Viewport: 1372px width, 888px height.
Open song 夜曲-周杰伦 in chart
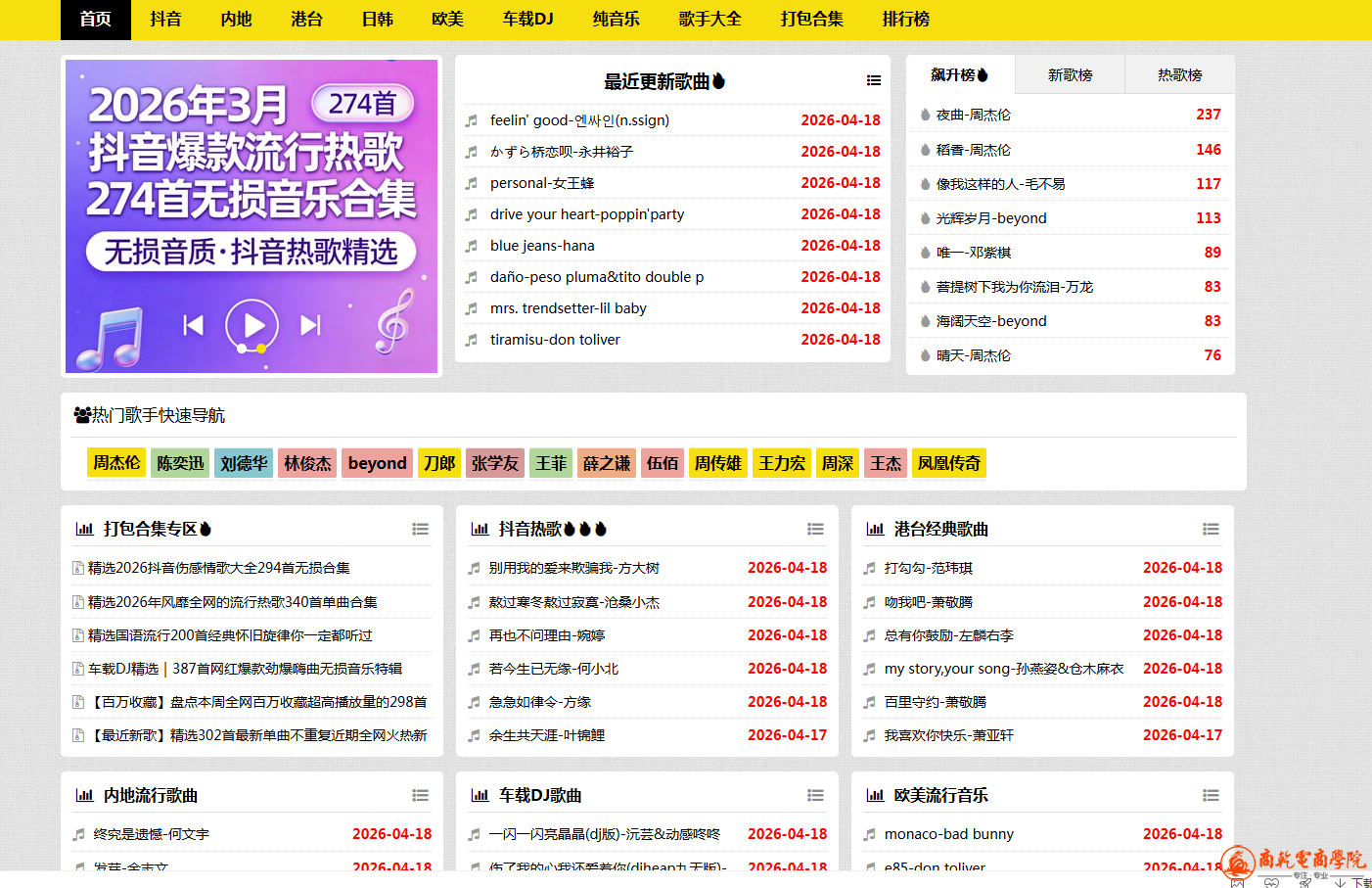973,115
